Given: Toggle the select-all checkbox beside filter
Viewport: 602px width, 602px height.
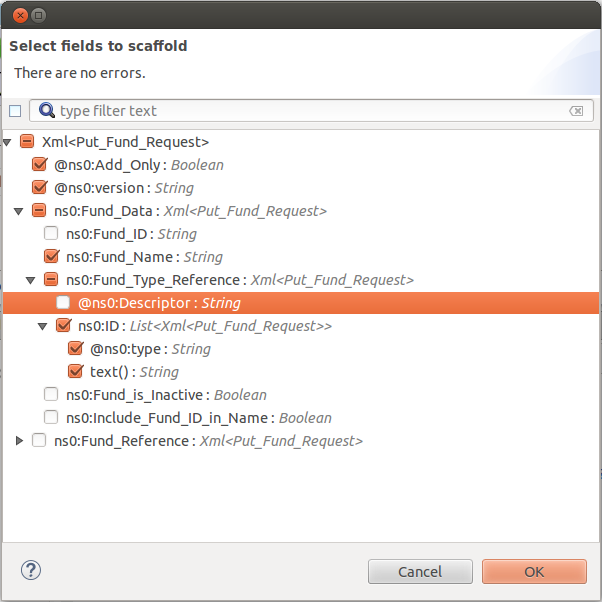Looking at the screenshot, I should coord(15,111).
